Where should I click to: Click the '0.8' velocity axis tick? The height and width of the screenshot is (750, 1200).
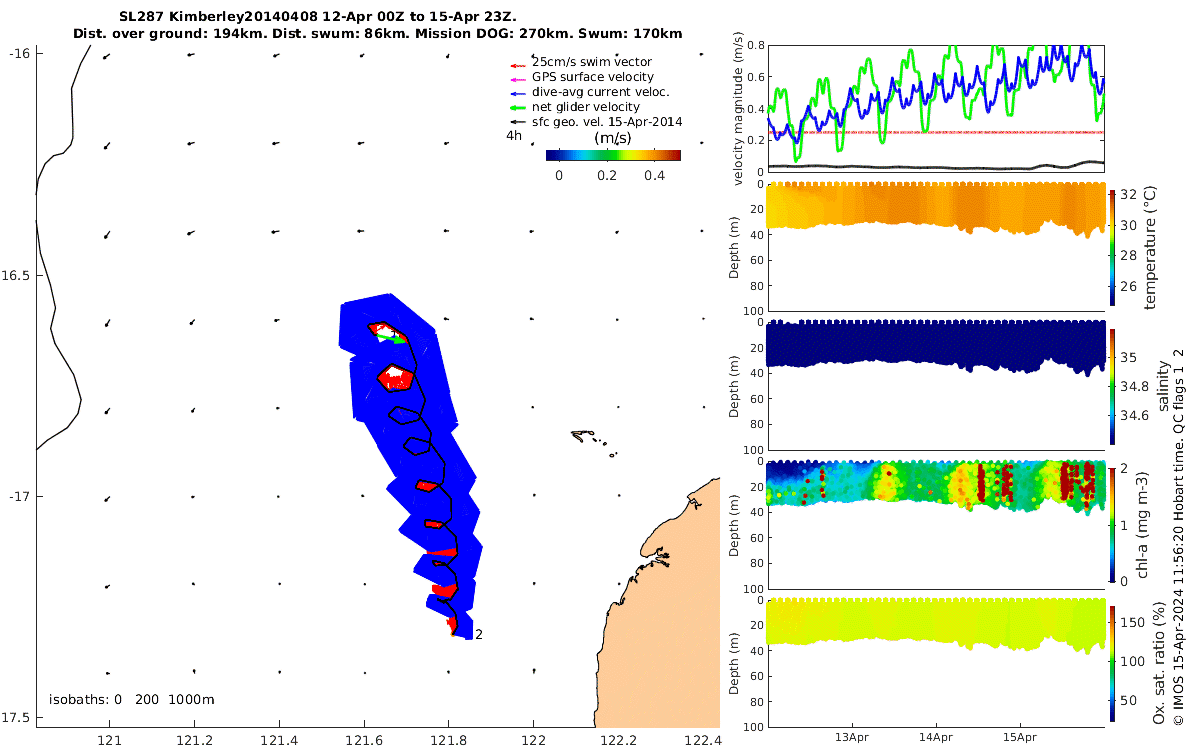[755, 46]
